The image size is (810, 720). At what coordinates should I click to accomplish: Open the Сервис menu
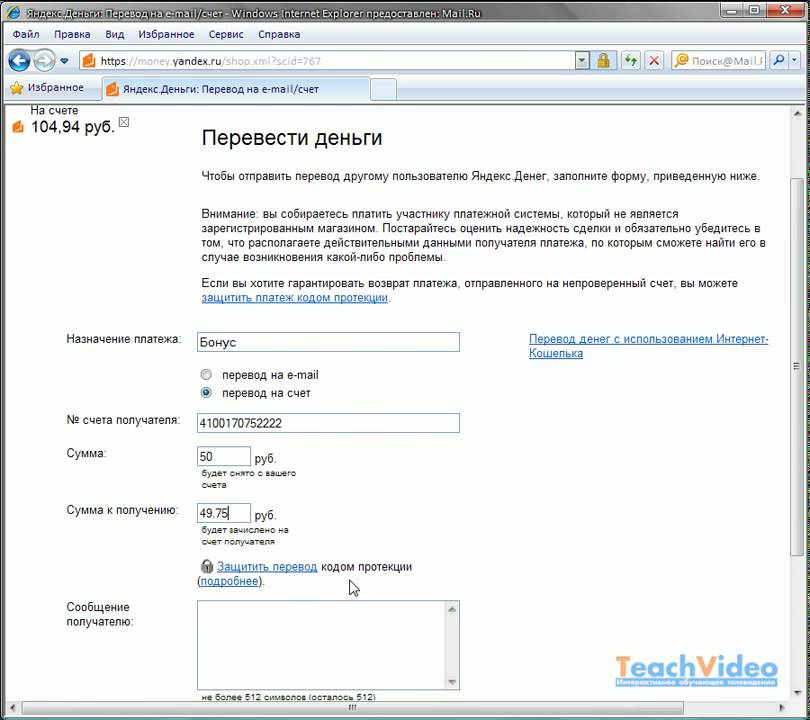pyautogui.click(x=226, y=34)
